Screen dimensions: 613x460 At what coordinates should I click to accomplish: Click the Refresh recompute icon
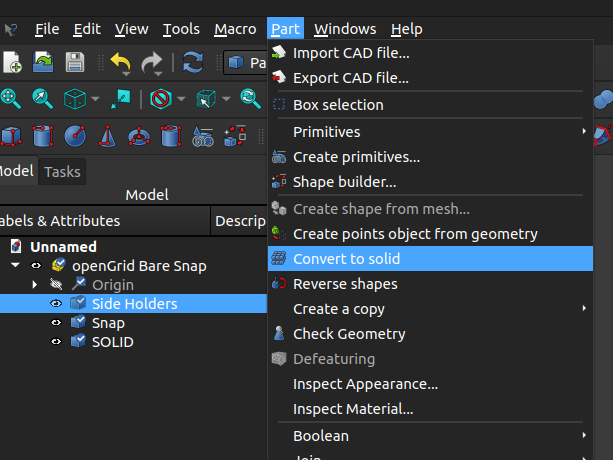click(193, 63)
